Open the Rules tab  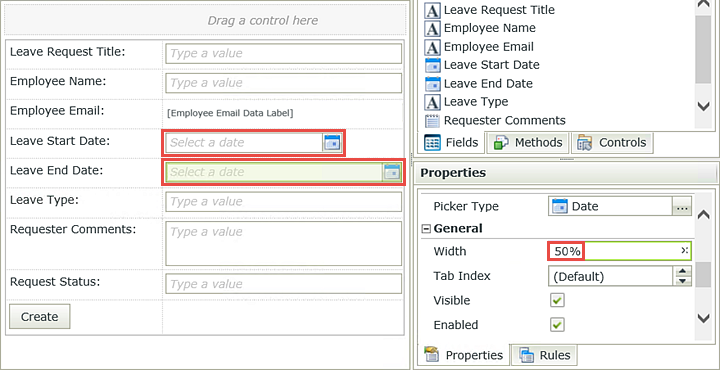tap(545, 355)
